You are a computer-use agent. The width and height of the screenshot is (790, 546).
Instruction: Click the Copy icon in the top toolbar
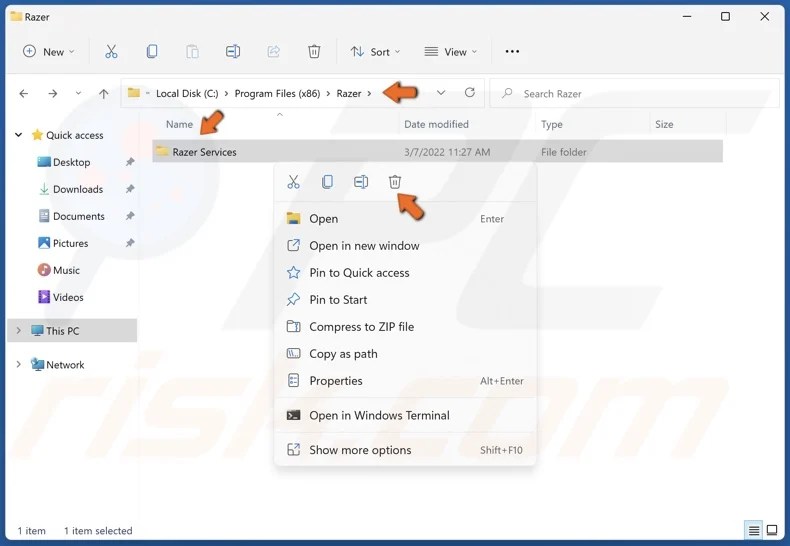152,51
